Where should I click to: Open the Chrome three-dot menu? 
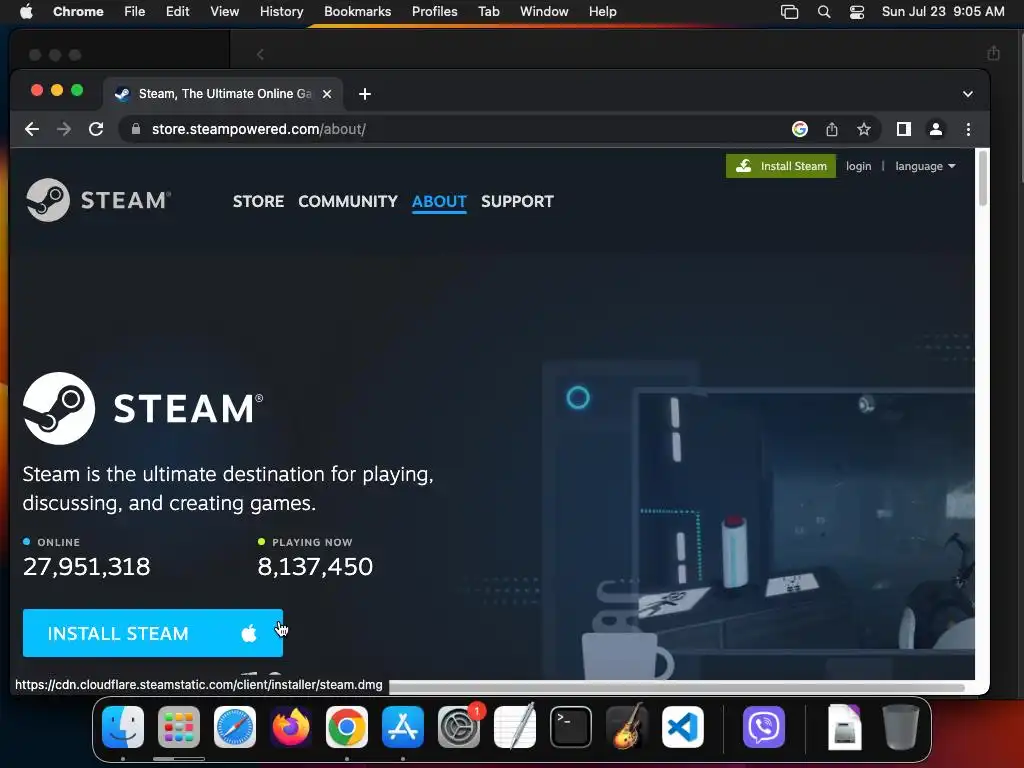coord(968,129)
